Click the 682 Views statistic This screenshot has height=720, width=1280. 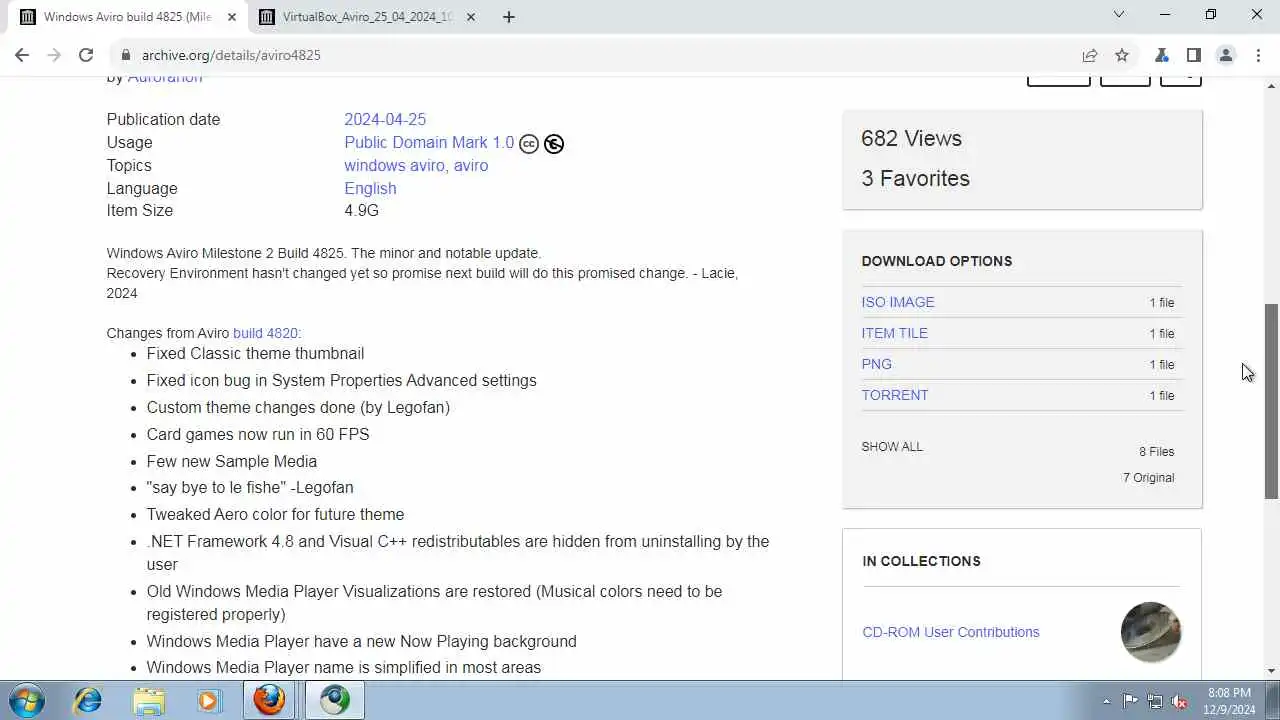[911, 138]
